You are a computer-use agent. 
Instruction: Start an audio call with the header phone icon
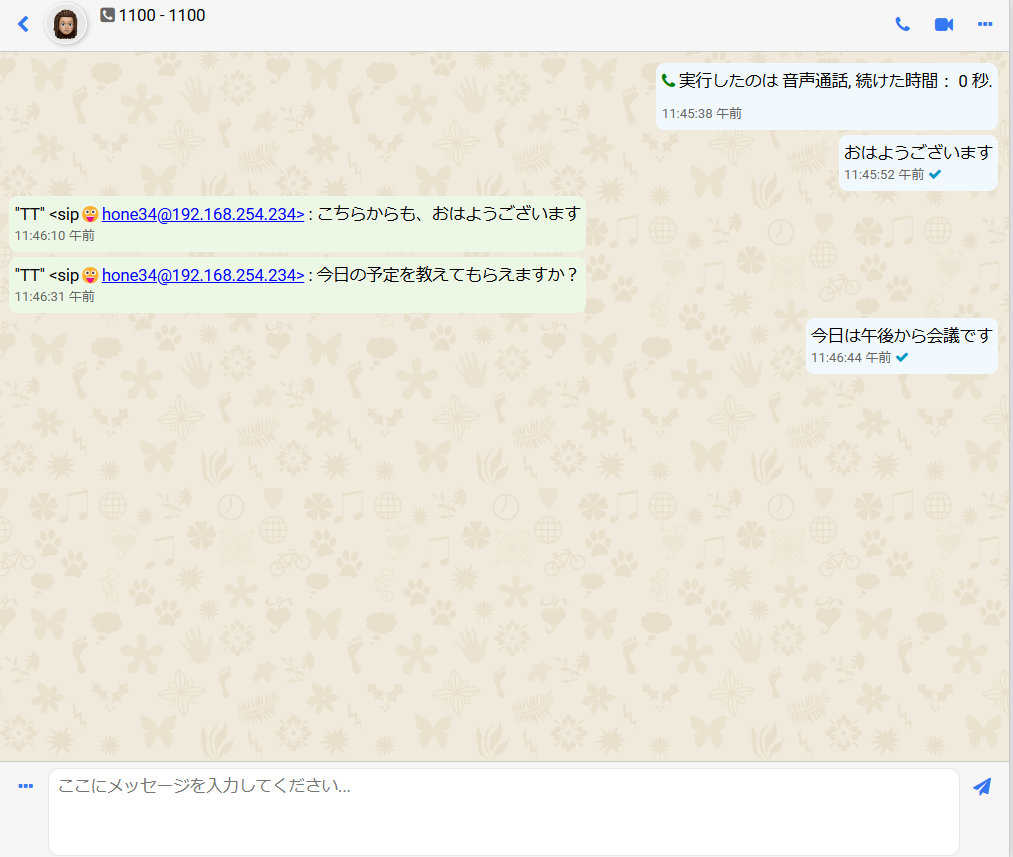(x=902, y=24)
